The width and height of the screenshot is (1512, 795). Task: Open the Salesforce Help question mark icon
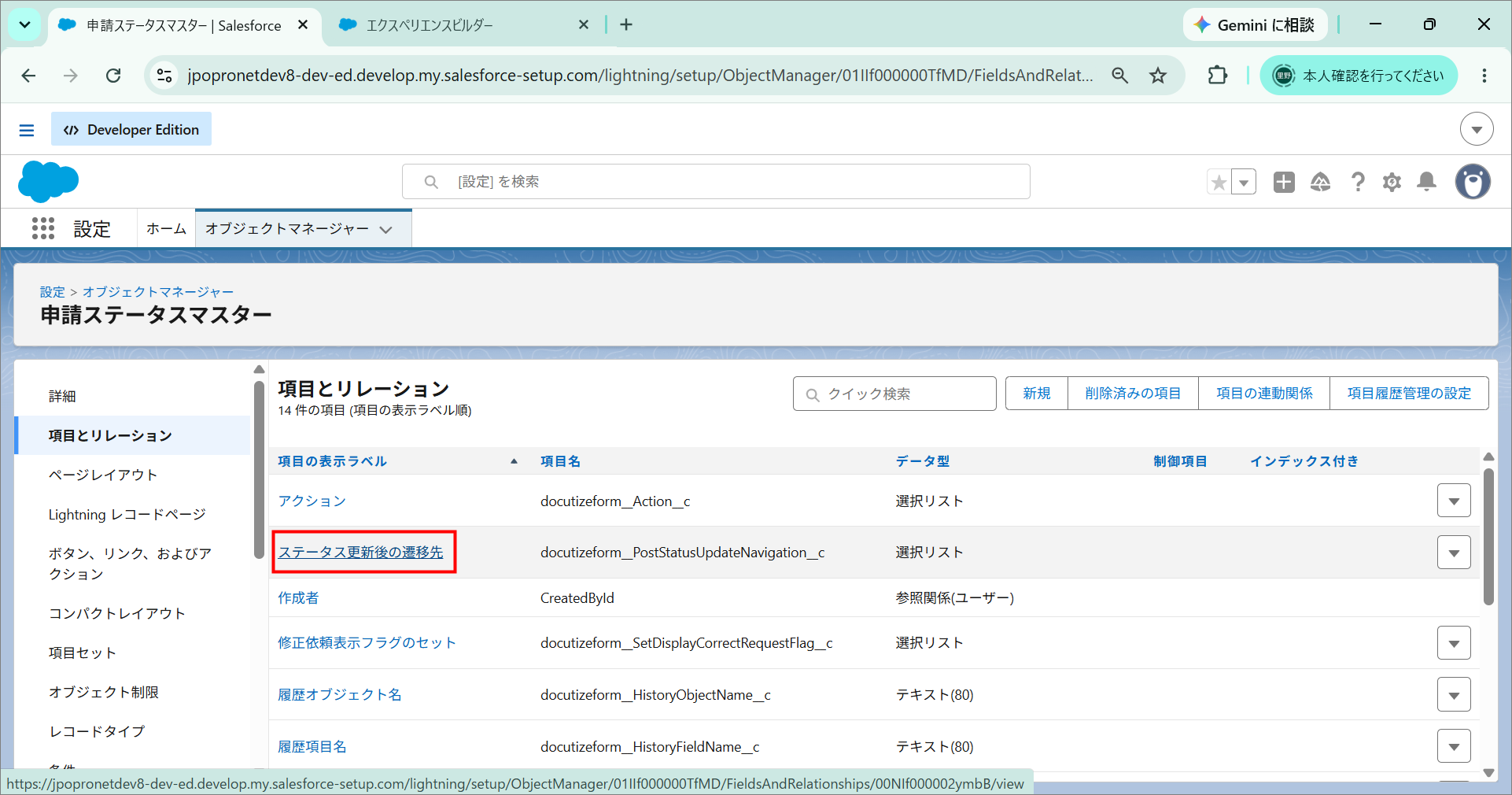click(x=1358, y=182)
